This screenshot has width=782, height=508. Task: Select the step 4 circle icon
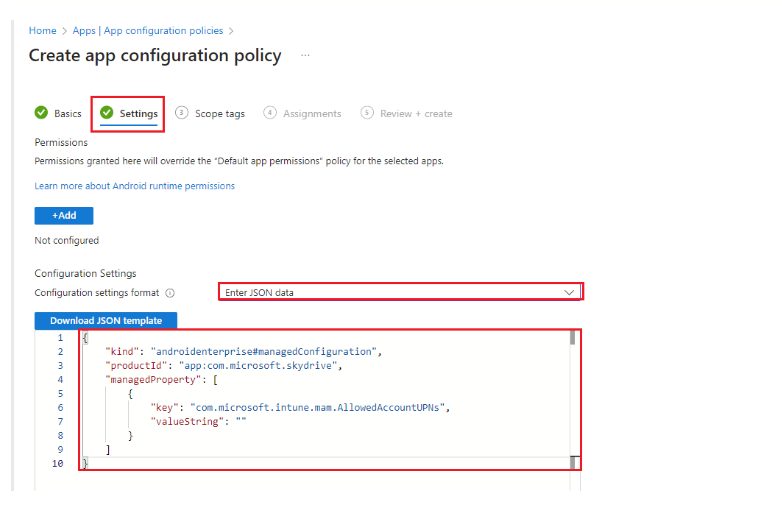coord(270,113)
